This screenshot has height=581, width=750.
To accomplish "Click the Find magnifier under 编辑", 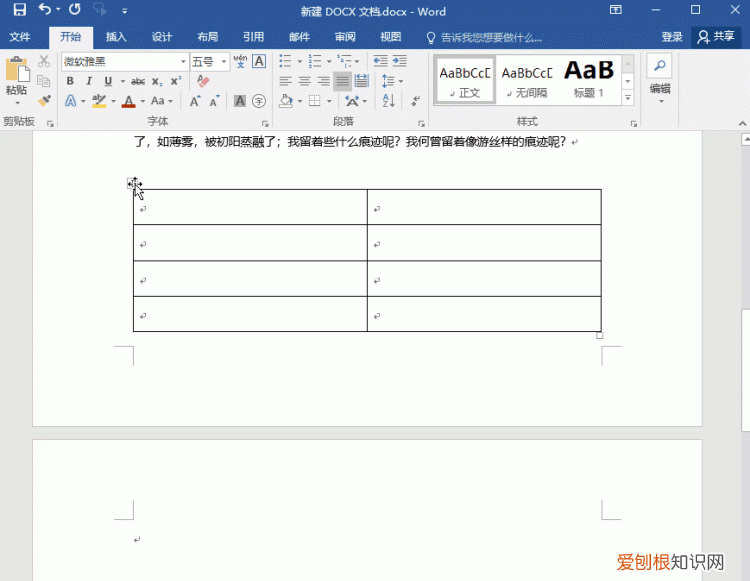I will pos(660,66).
